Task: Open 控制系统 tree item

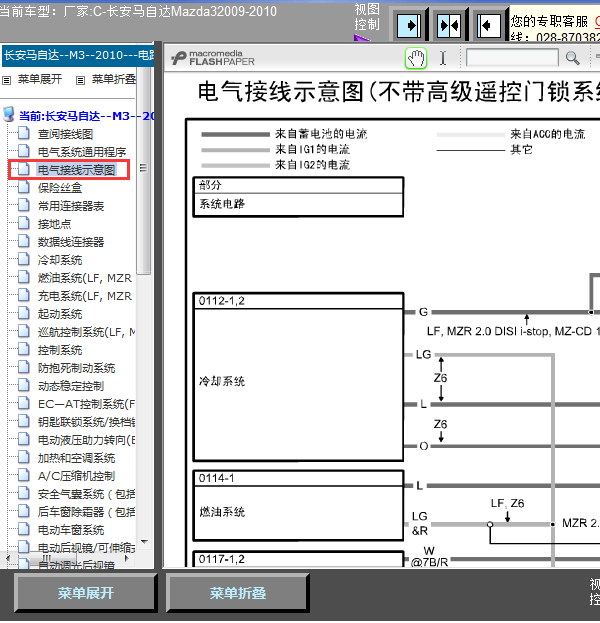Action: pyautogui.click(x=60, y=350)
